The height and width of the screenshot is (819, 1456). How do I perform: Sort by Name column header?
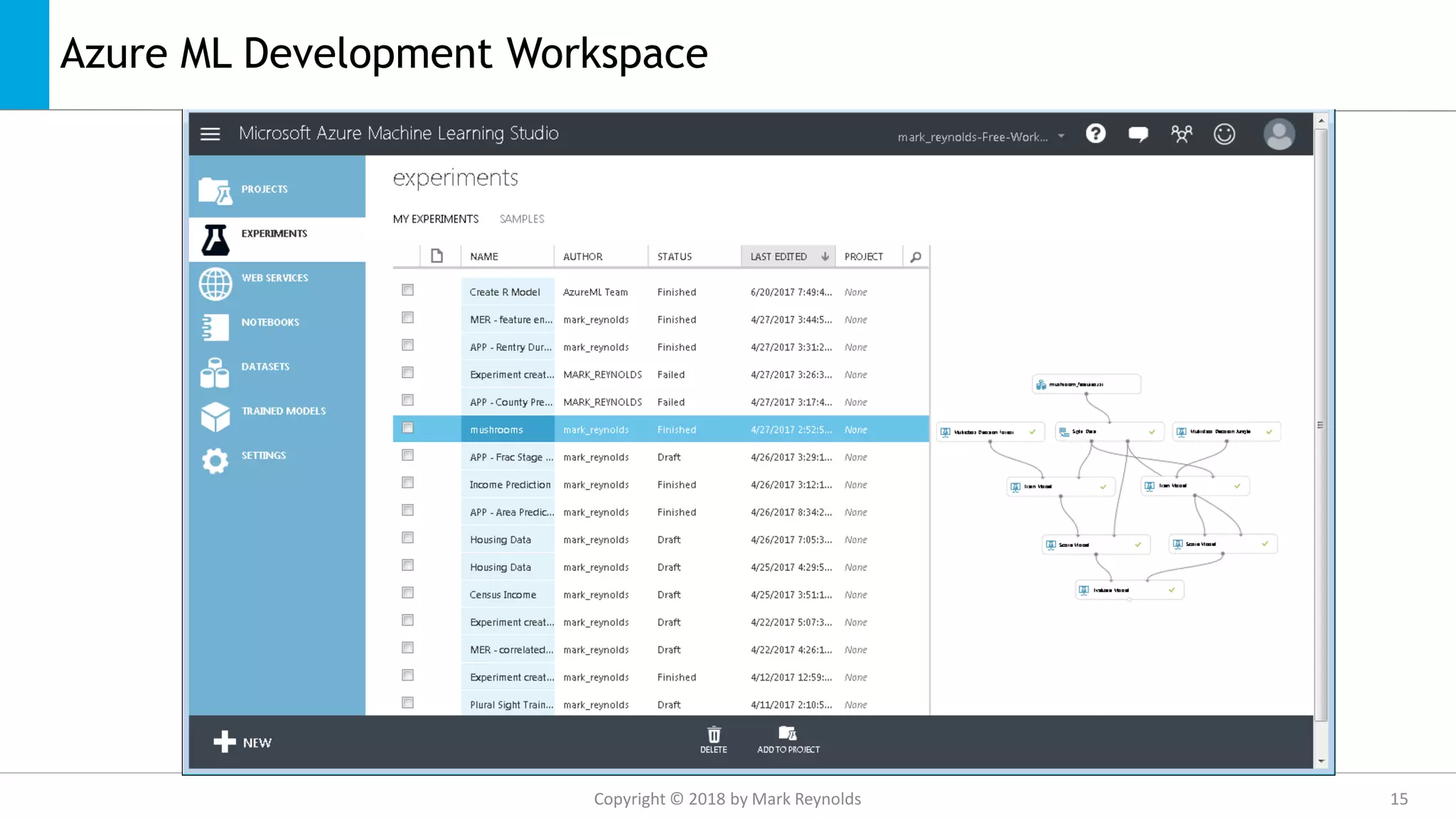[x=484, y=257]
